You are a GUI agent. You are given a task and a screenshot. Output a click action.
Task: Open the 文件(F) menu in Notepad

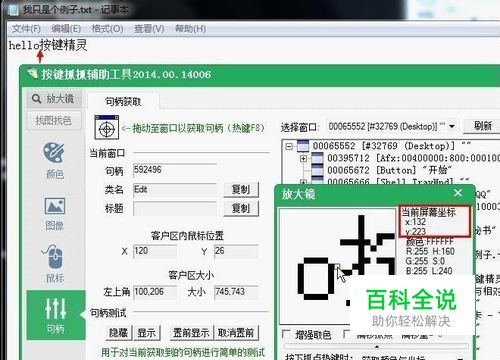26,29
